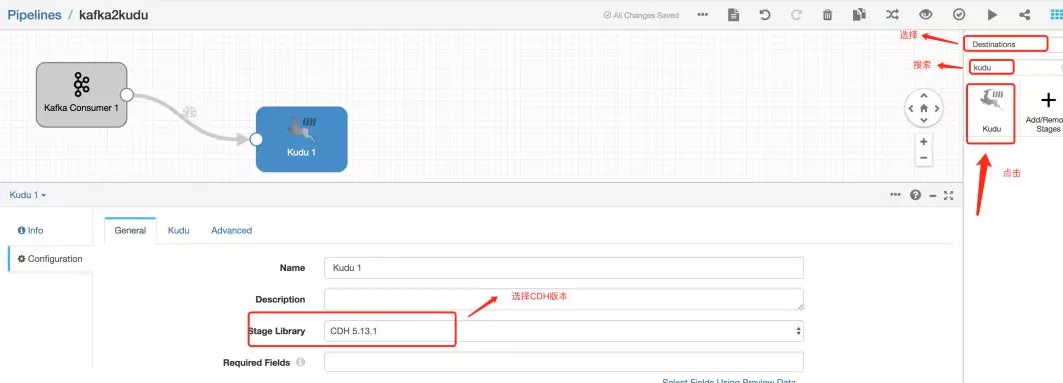Pan canvas up with arrow
Screen dimensions: 1063x383
[x=923, y=96]
